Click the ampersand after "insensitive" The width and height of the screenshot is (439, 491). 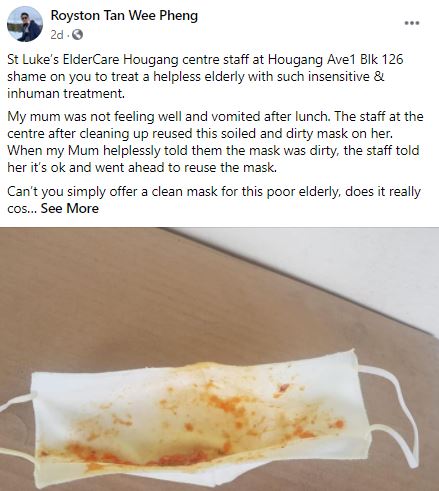tap(379, 77)
